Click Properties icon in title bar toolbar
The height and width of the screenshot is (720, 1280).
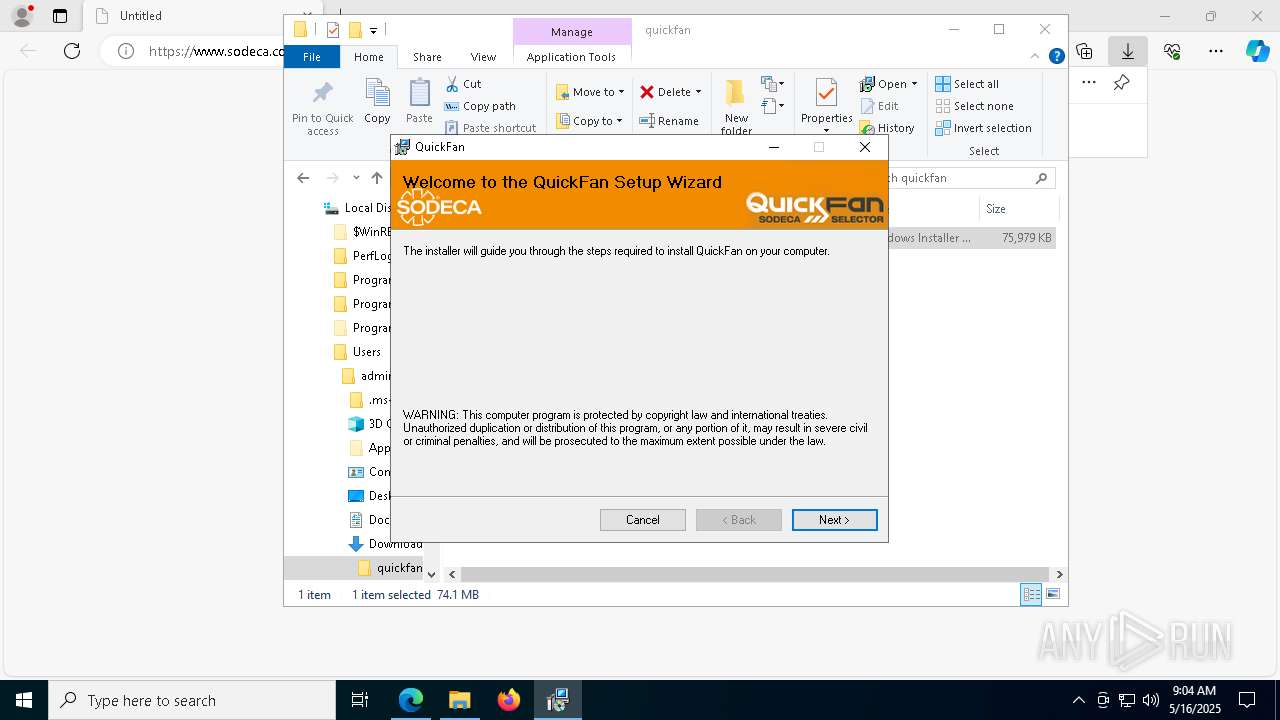pos(333,30)
